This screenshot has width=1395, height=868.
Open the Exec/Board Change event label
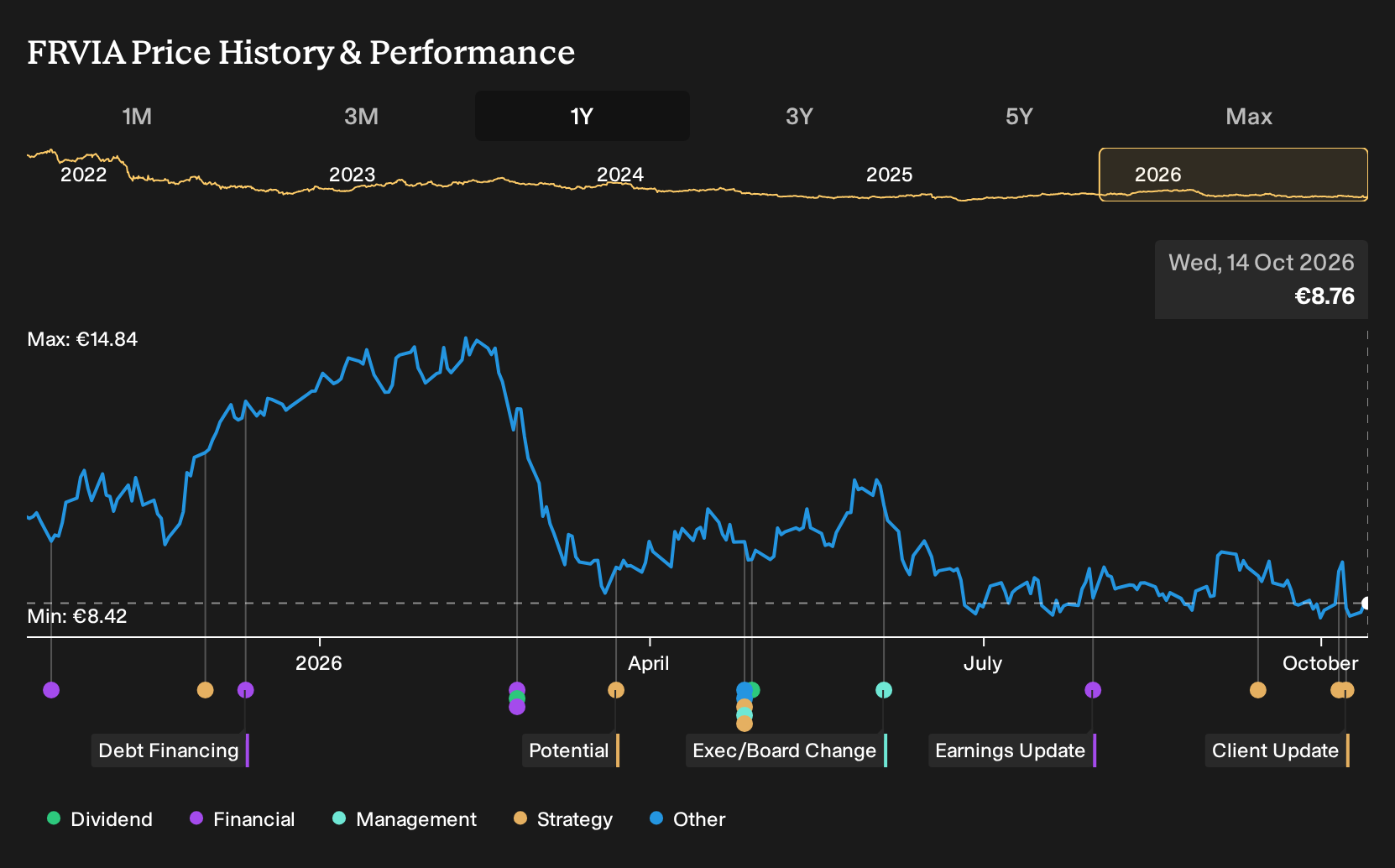tap(786, 750)
